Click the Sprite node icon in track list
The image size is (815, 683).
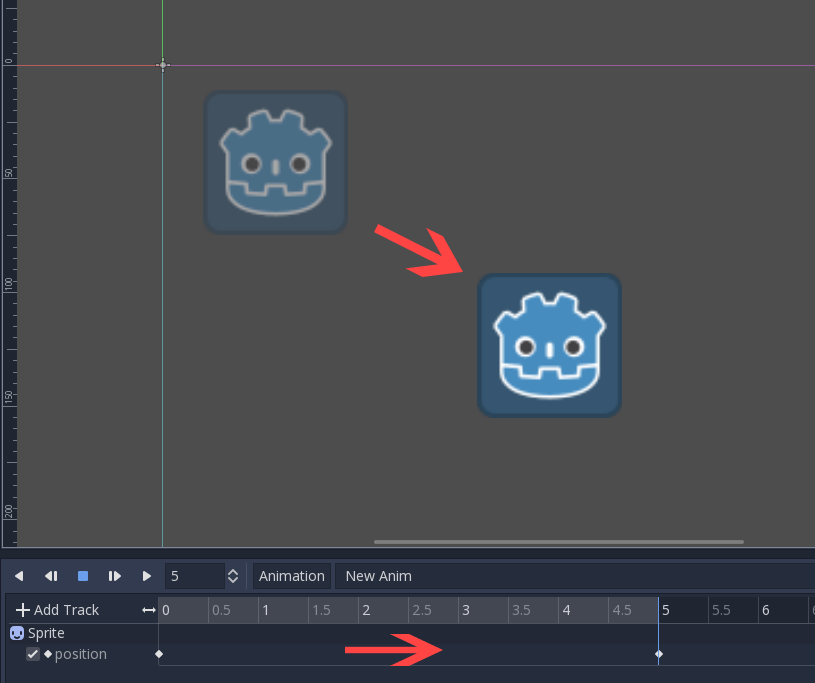coord(17,632)
